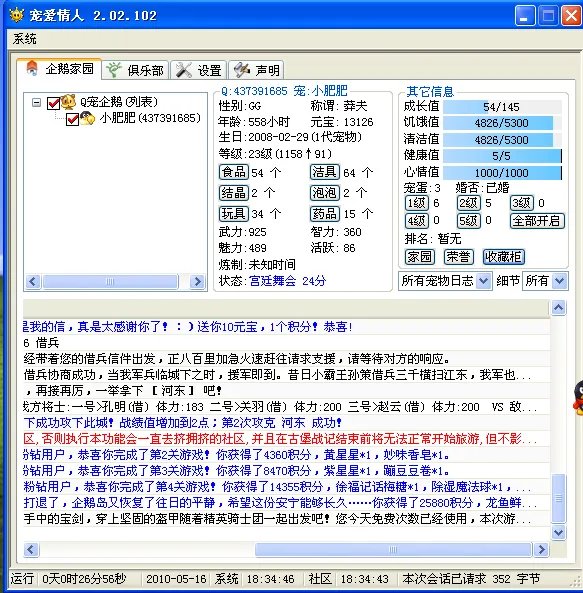The height and width of the screenshot is (593, 583).
Task: Select the log line mentioning 第3关游戏
Action: click(x=286, y=471)
